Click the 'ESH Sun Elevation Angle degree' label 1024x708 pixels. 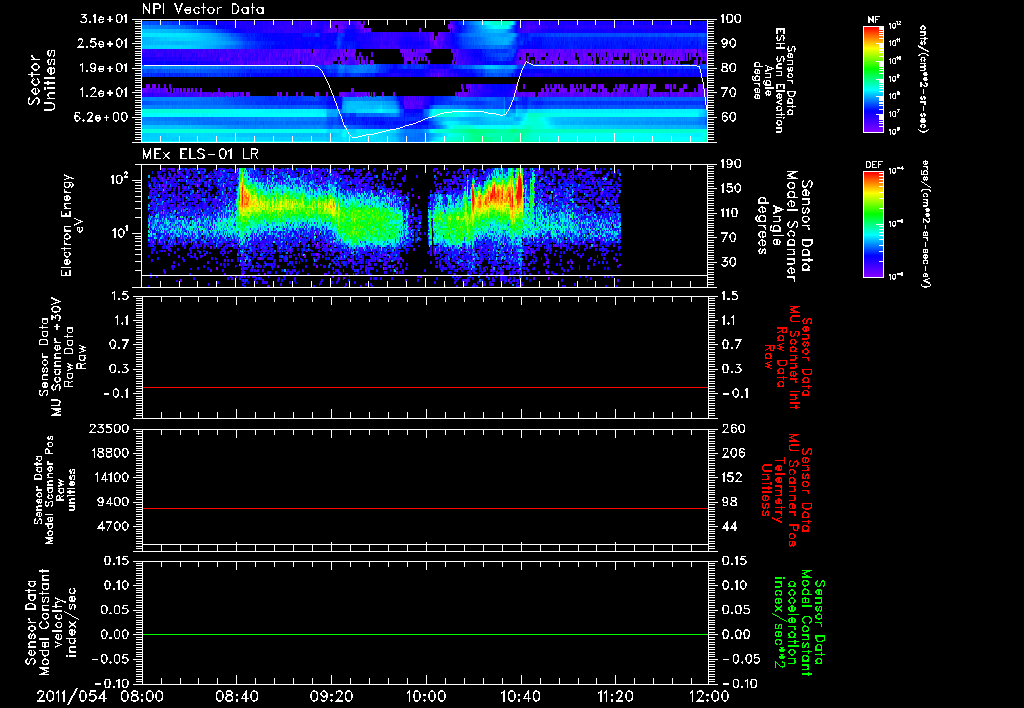point(775,80)
